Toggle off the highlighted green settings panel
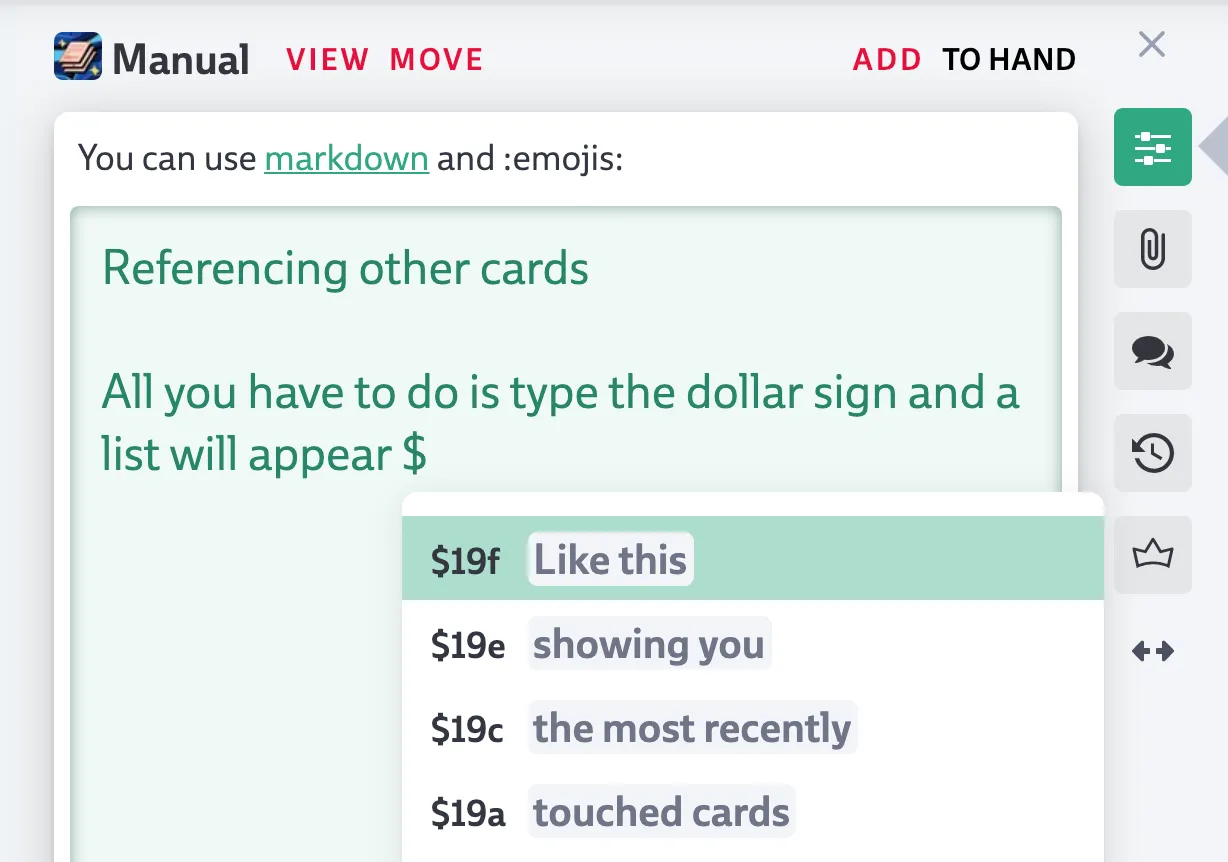1228x862 pixels. click(1152, 147)
